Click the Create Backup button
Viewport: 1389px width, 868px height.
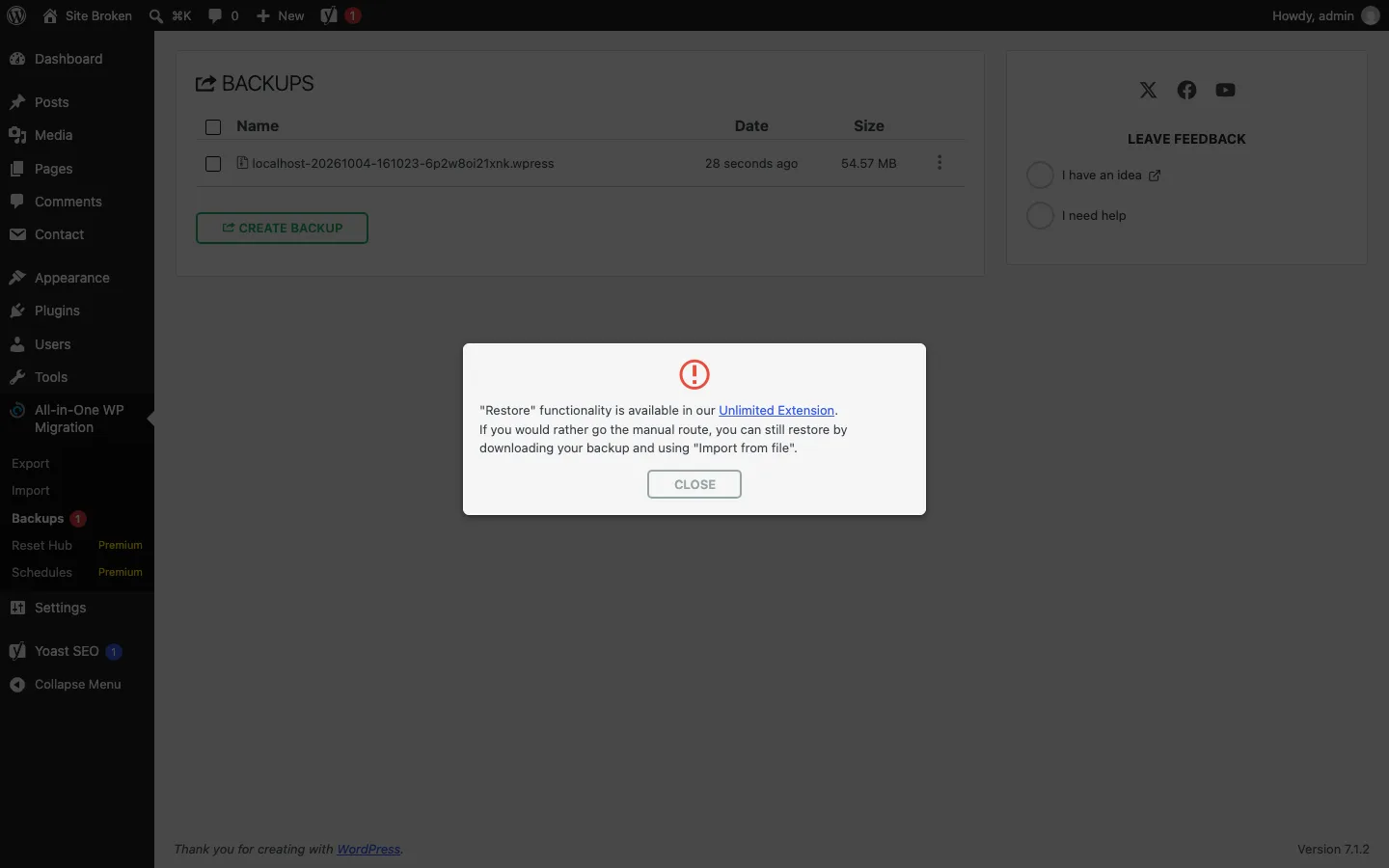coord(282,228)
